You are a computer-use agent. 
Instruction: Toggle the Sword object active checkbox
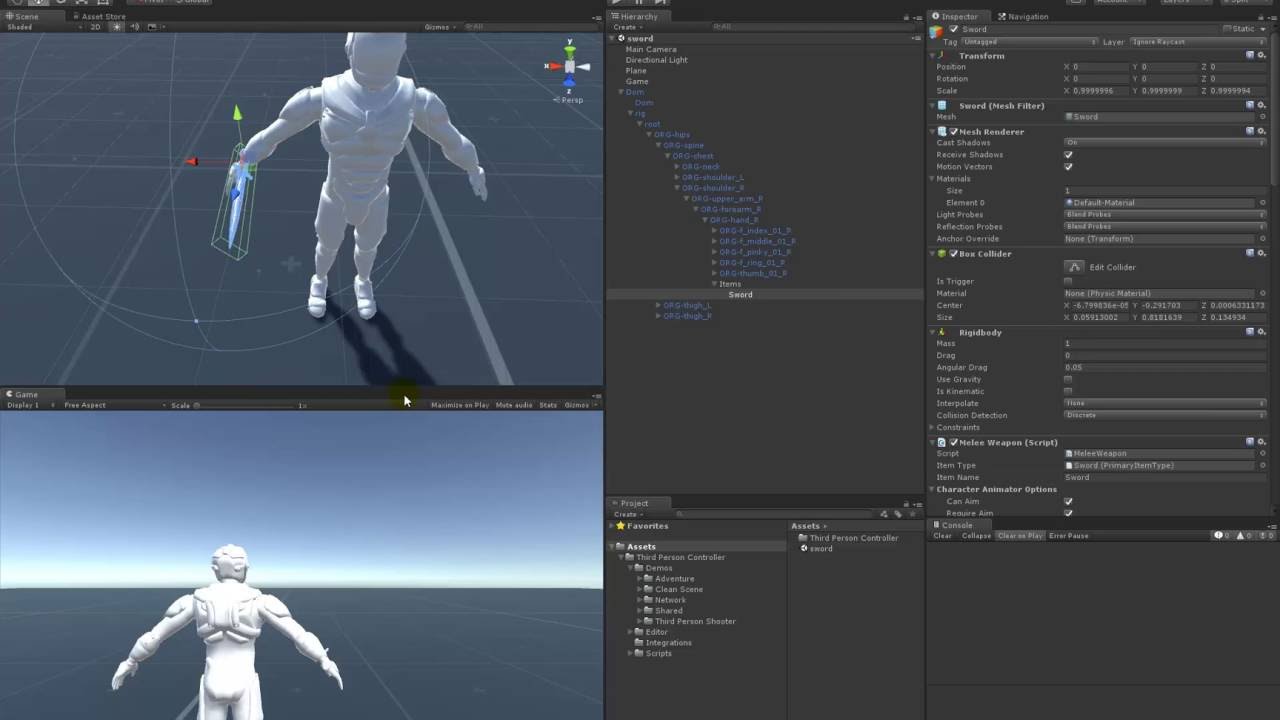coord(954,29)
